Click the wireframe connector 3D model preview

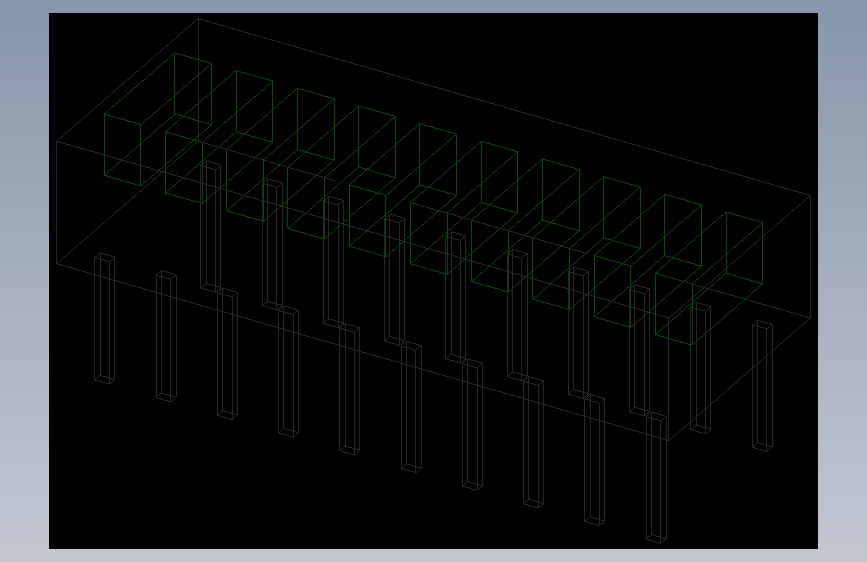(x=434, y=281)
